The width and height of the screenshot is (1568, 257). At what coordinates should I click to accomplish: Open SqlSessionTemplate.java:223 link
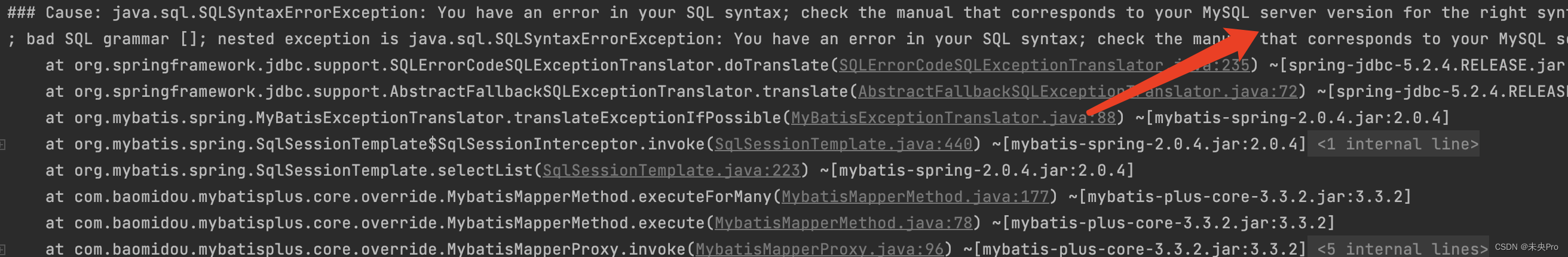click(671, 170)
